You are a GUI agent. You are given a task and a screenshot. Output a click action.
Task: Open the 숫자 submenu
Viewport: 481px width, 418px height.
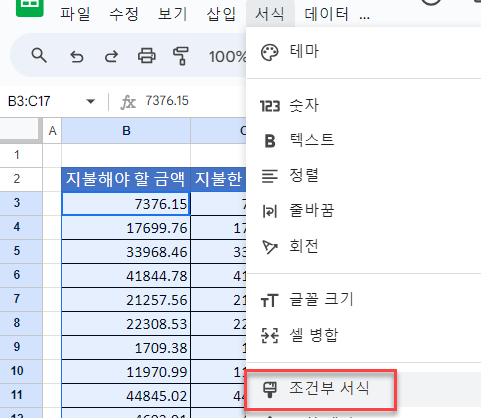click(364, 106)
